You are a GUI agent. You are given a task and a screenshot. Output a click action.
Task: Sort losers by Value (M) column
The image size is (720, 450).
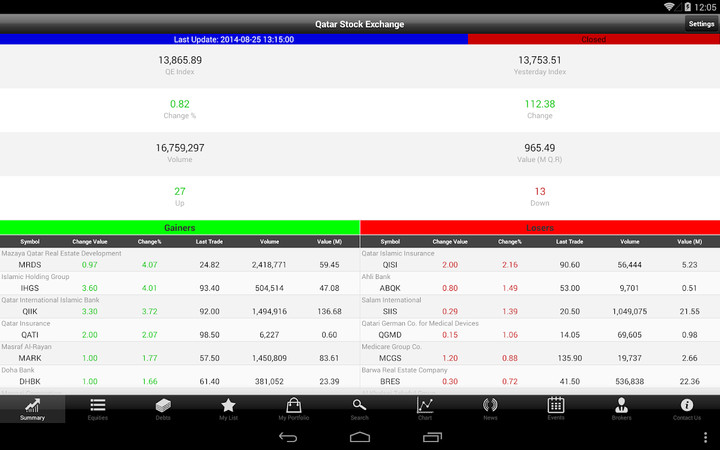click(x=689, y=242)
